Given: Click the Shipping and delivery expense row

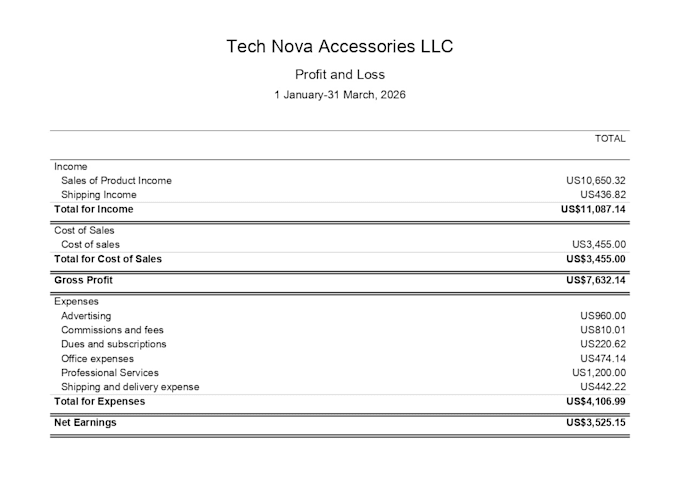Looking at the screenshot, I should [x=340, y=387].
